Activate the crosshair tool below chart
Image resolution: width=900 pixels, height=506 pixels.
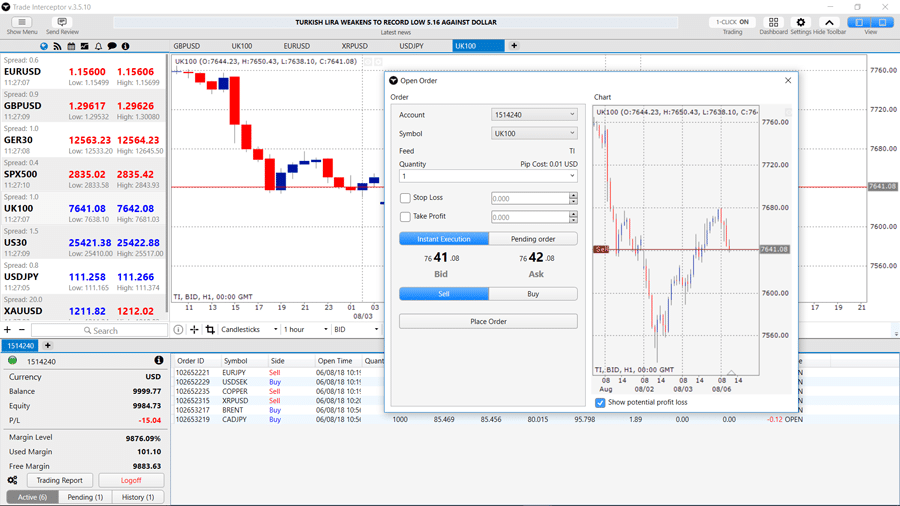point(194,329)
